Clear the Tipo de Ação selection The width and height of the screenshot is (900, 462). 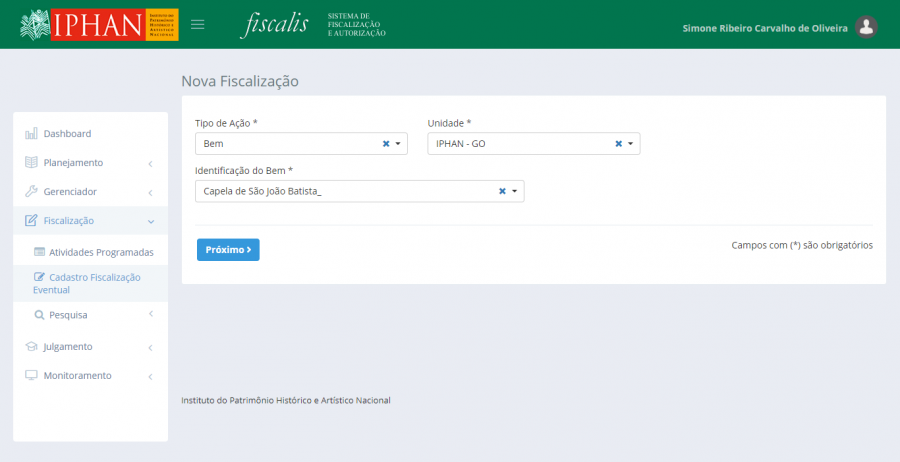[386, 144]
